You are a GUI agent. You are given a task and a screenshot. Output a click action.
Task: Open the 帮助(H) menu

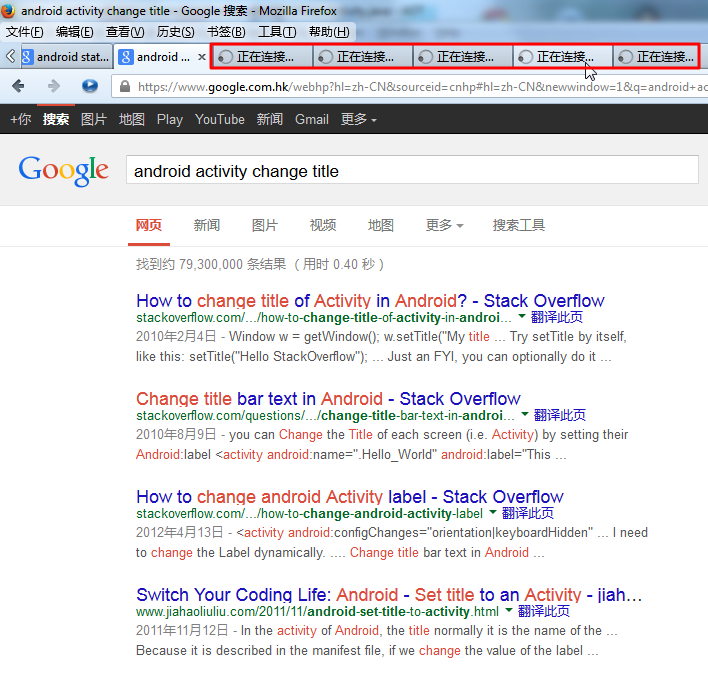pyautogui.click(x=329, y=32)
